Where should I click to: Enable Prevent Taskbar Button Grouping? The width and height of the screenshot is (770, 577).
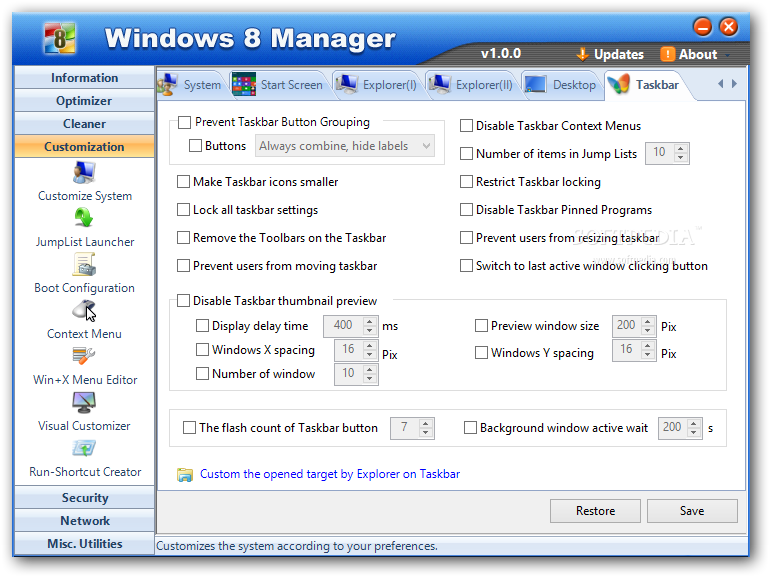(185, 122)
